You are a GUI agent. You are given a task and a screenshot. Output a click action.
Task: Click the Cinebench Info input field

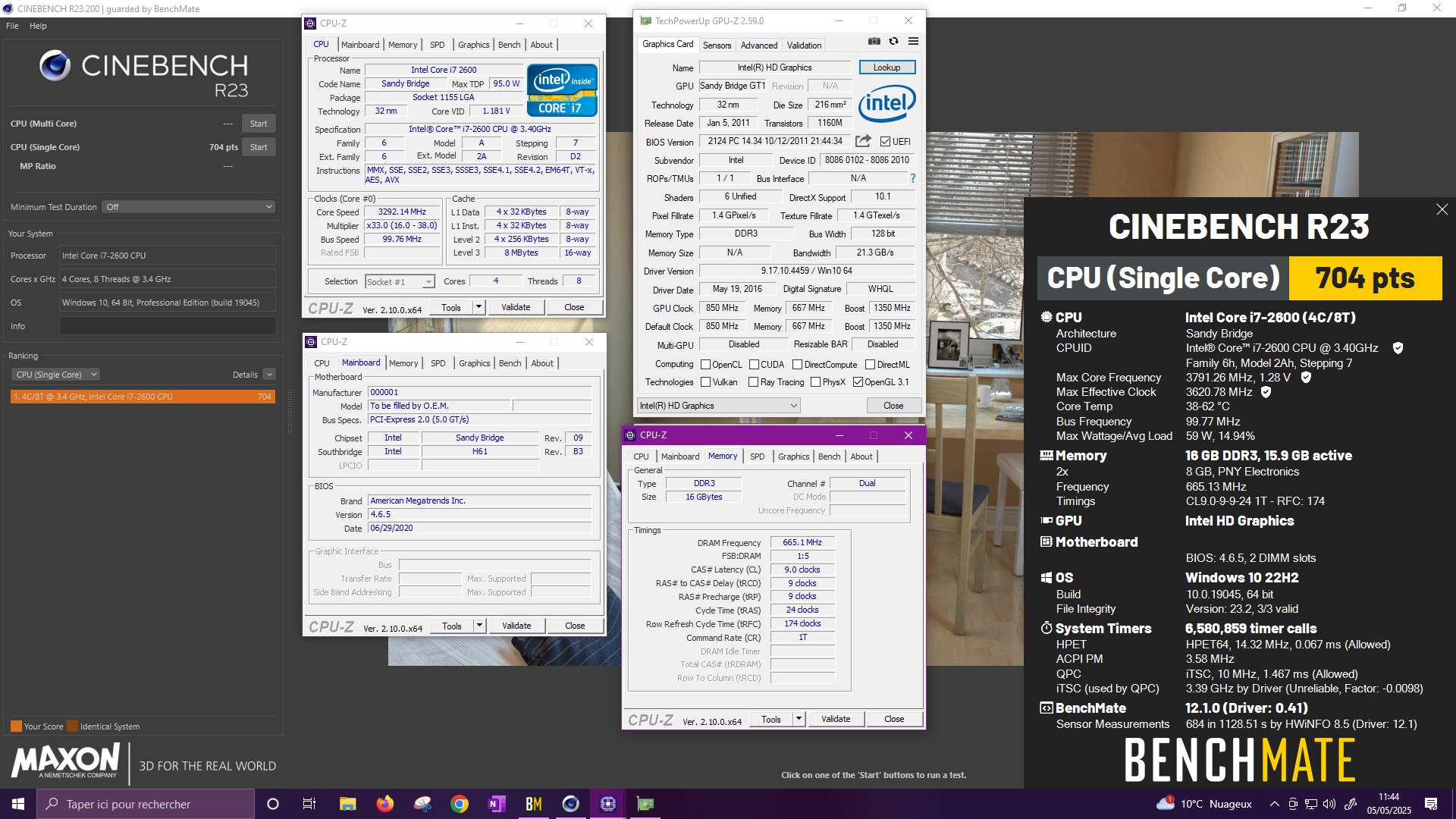pos(168,326)
